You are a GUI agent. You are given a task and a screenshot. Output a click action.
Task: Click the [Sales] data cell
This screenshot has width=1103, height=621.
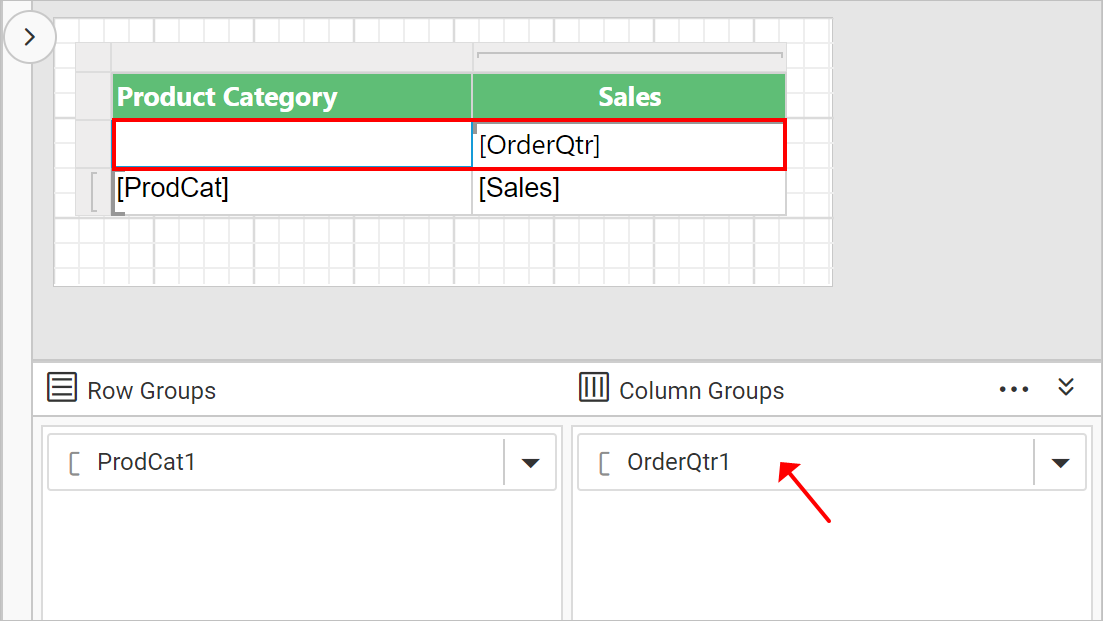coord(628,190)
